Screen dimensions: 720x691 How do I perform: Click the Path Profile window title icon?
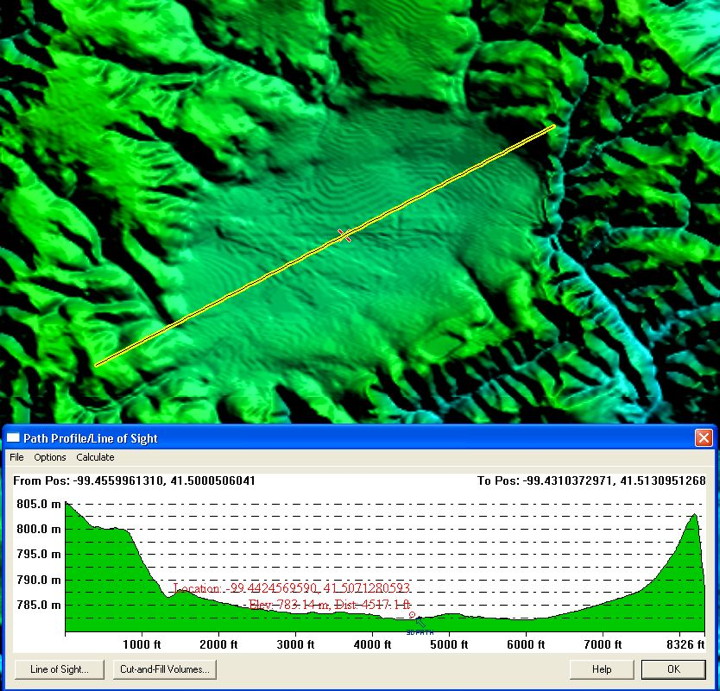[13, 438]
